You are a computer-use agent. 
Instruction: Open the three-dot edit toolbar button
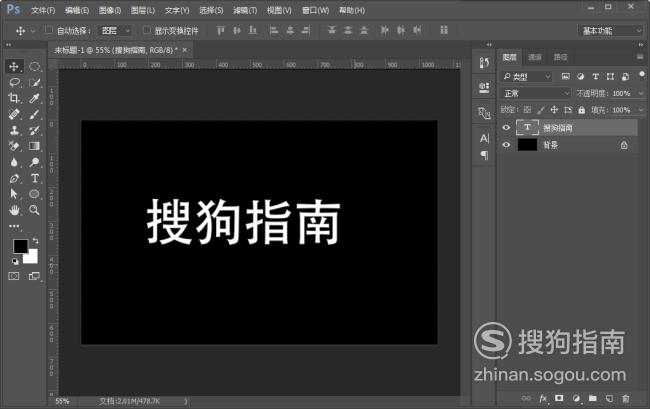coord(14,226)
